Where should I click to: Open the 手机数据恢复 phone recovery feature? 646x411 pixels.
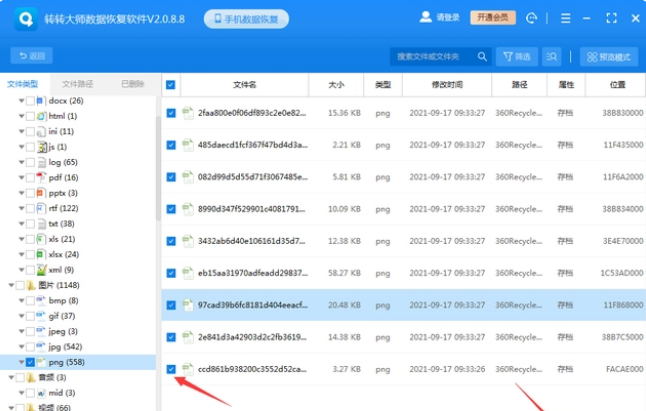pyautogui.click(x=247, y=19)
